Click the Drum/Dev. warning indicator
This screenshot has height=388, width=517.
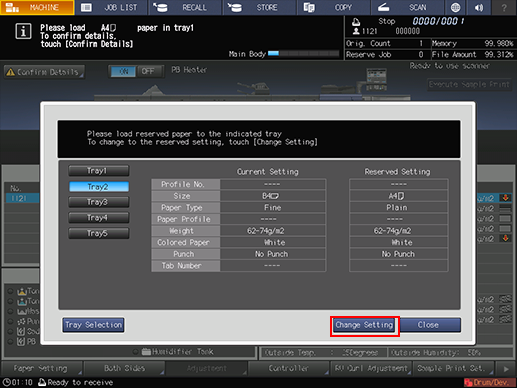pos(489,382)
